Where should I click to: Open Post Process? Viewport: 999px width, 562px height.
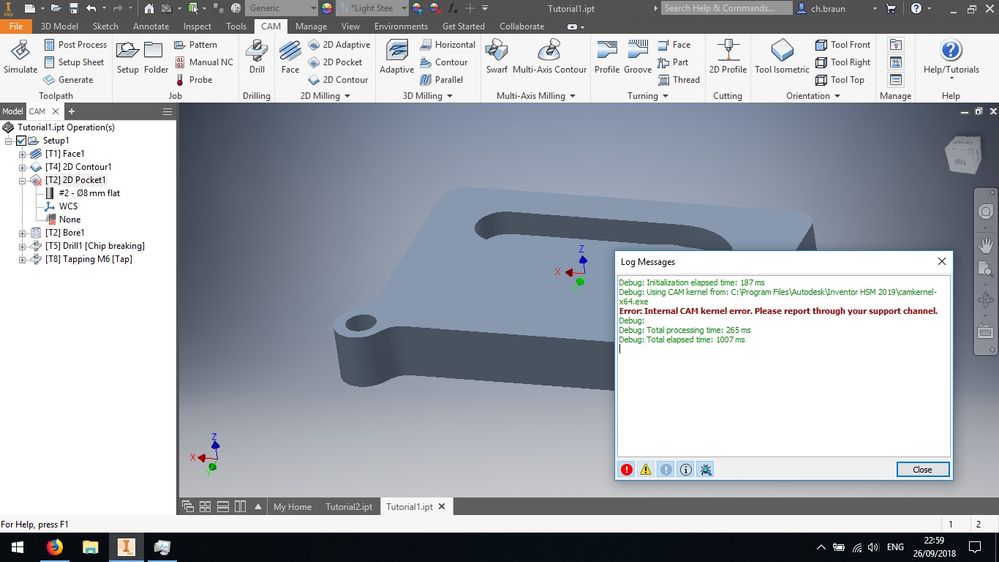75,45
